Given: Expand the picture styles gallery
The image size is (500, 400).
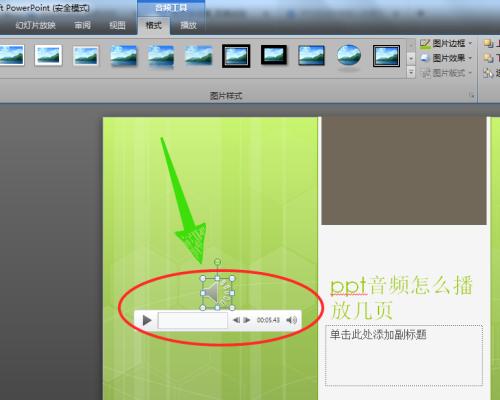Looking at the screenshot, I should coord(411,71).
